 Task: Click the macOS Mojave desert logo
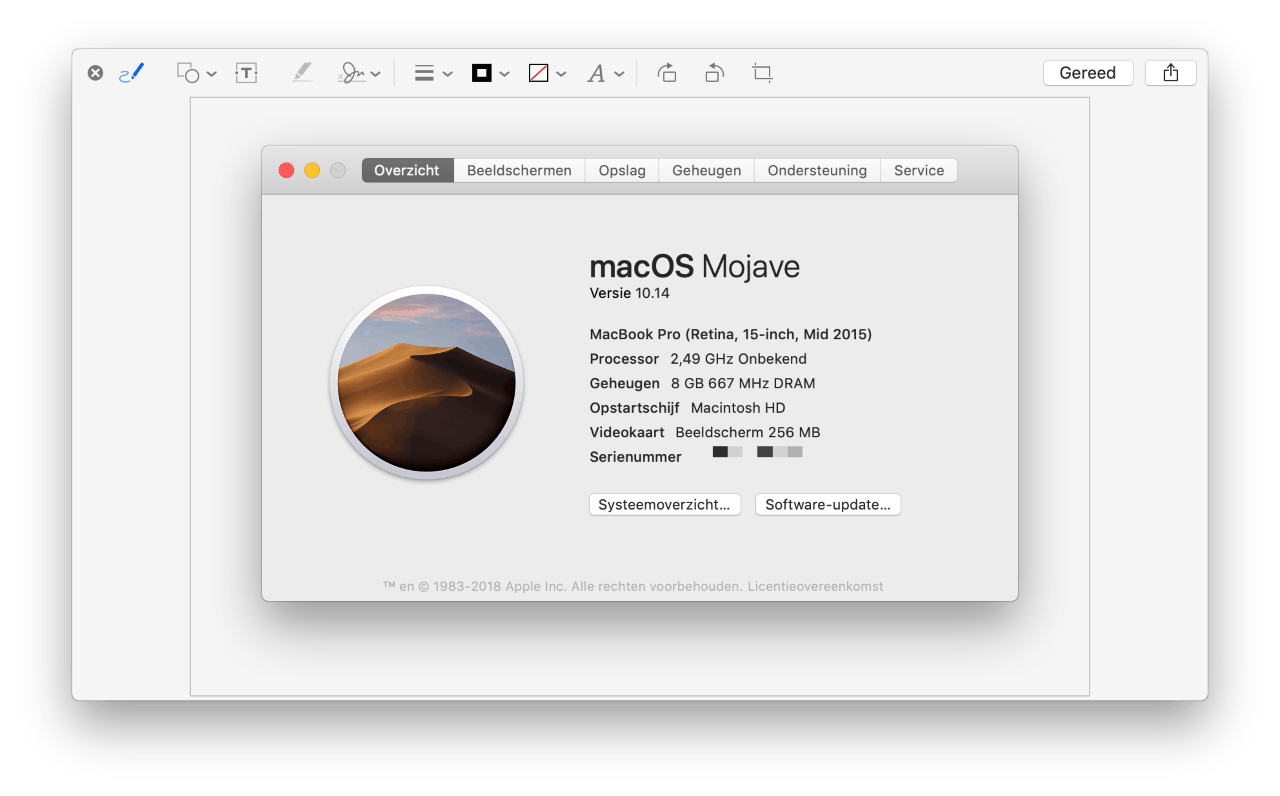point(427,383)
